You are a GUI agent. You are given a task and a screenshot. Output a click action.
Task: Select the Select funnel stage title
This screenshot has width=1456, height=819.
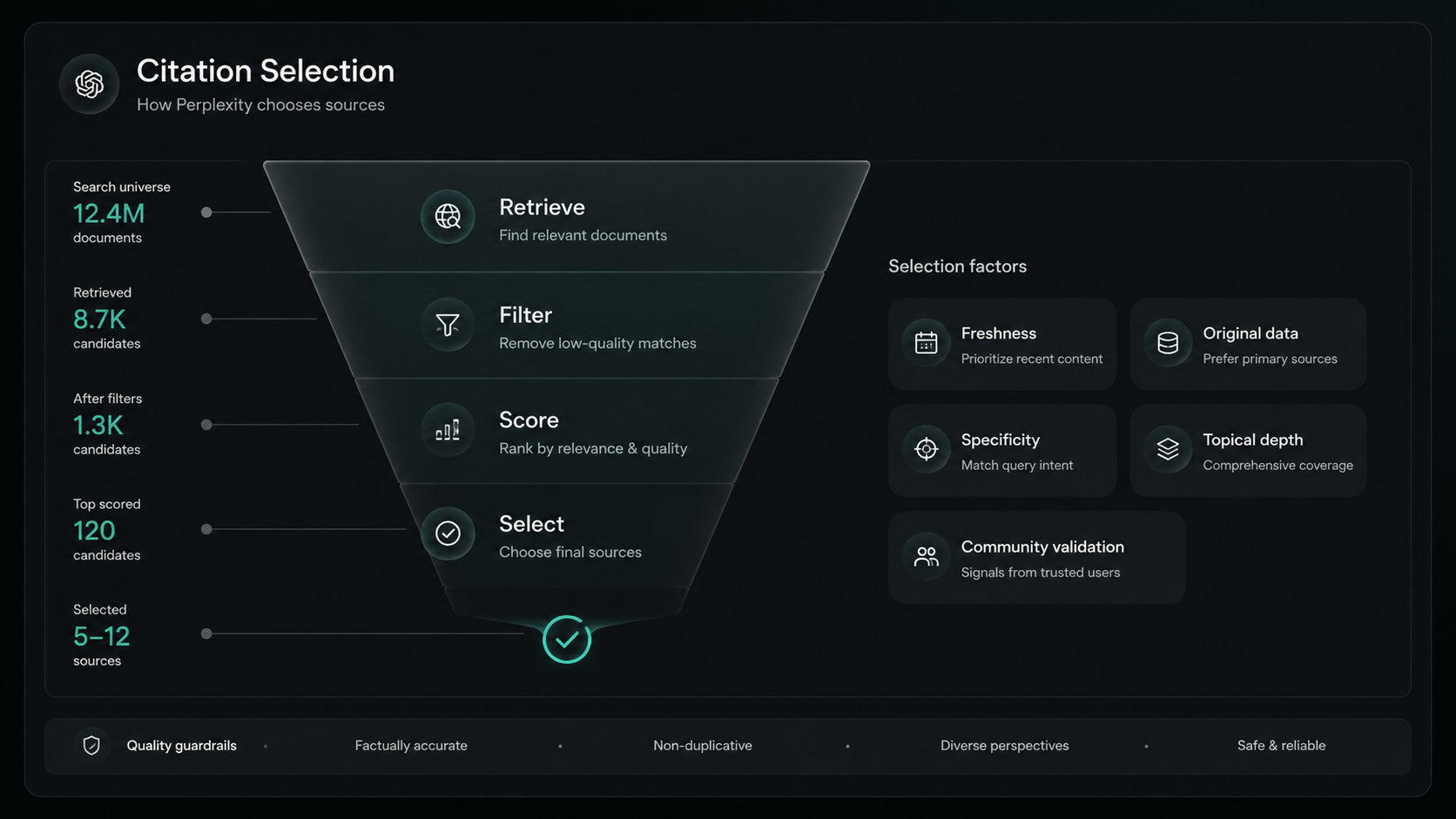click(x=531, y=524)
